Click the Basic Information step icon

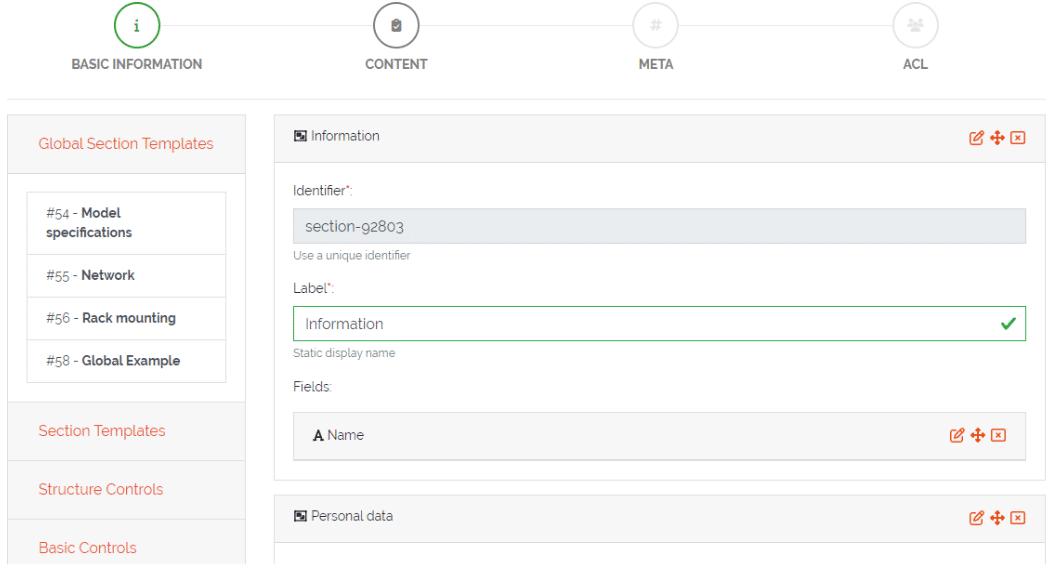137,26
